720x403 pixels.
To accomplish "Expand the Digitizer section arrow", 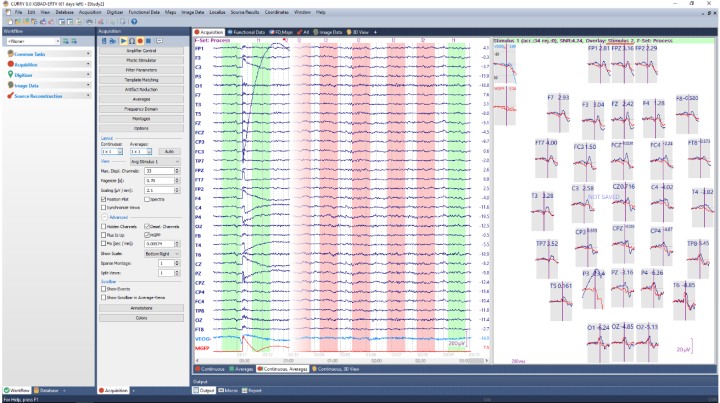I will pyautogui.click(x=88, y=74).
